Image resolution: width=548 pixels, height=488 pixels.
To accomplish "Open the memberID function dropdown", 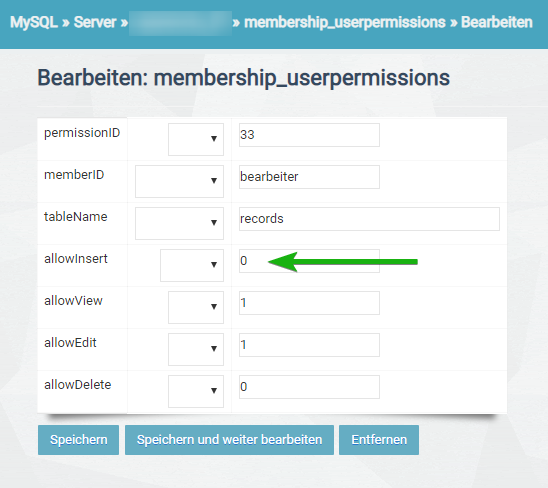I will (179, 181).
